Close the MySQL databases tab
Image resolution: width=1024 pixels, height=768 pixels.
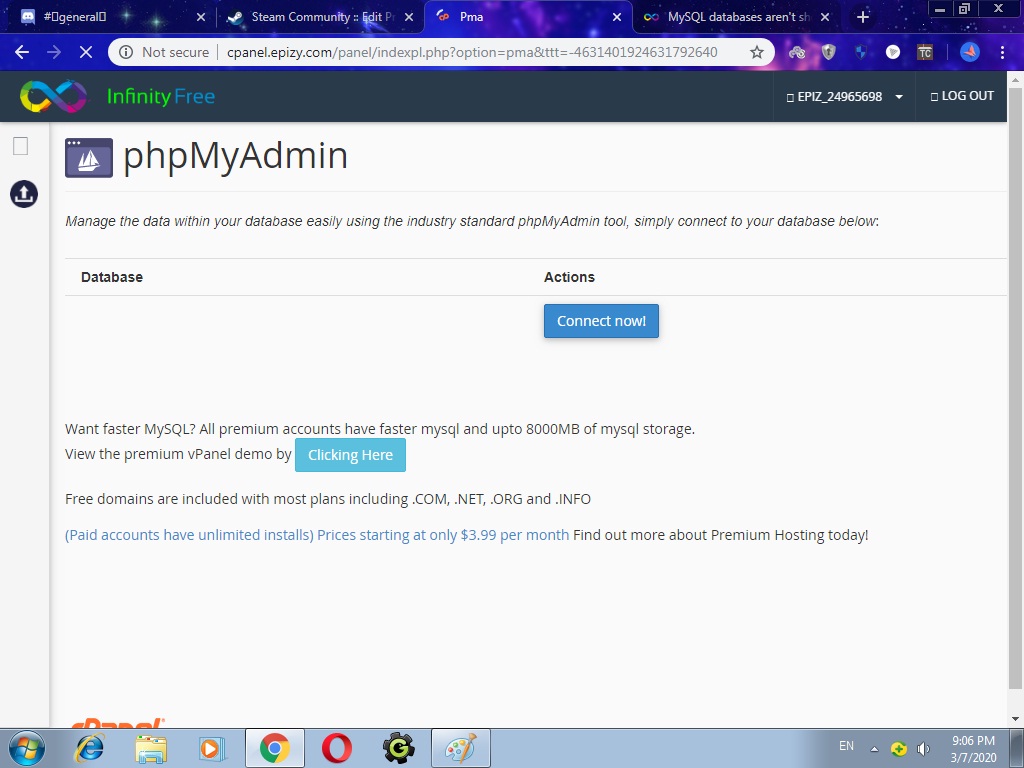click(x=825, y=17)
